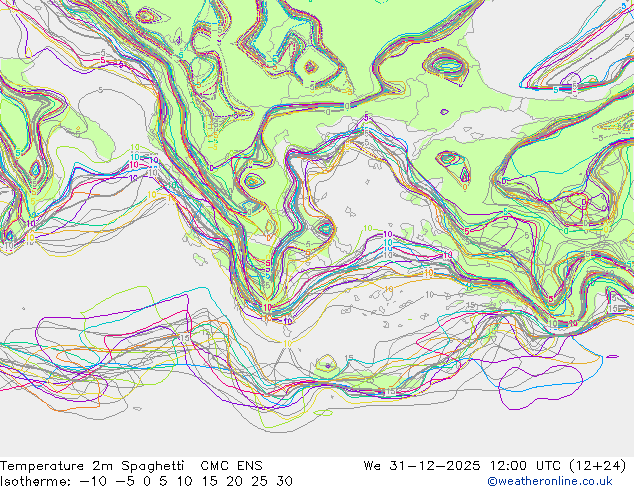Click the 'CMC ENS' model label

tap(231, 466)
